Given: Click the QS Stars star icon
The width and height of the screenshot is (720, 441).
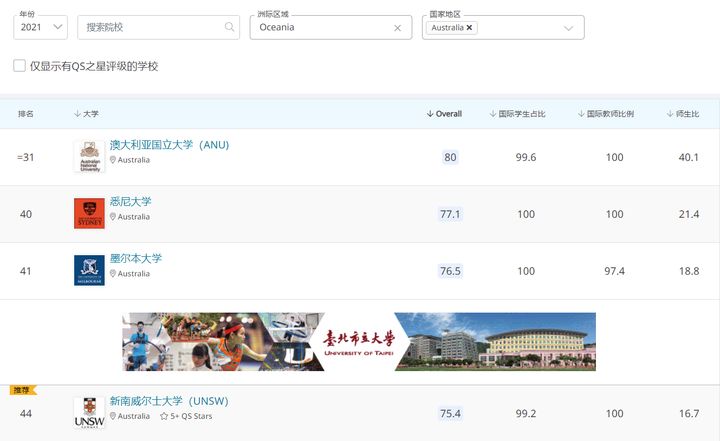Looking at the screenshot, I should coord(164,416).
